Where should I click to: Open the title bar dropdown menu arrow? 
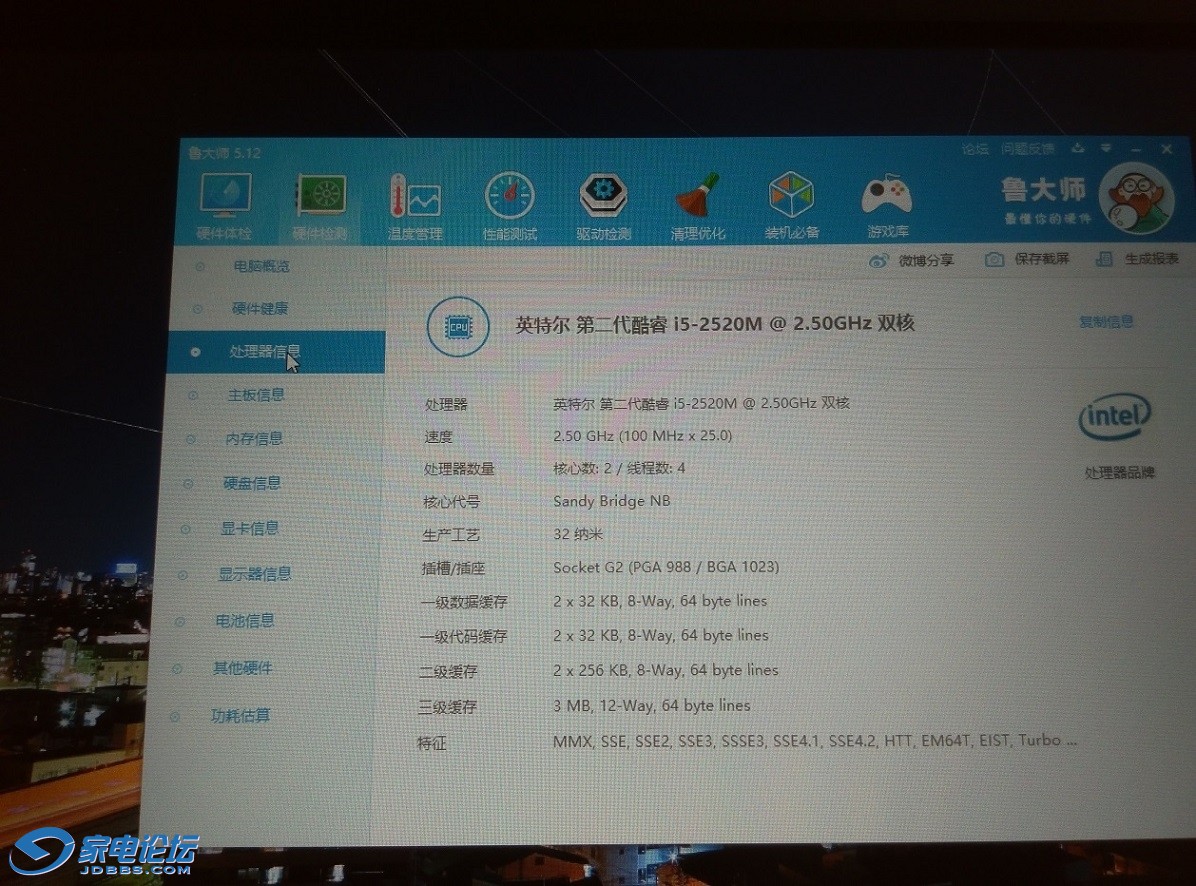(x=1106, y=148)
